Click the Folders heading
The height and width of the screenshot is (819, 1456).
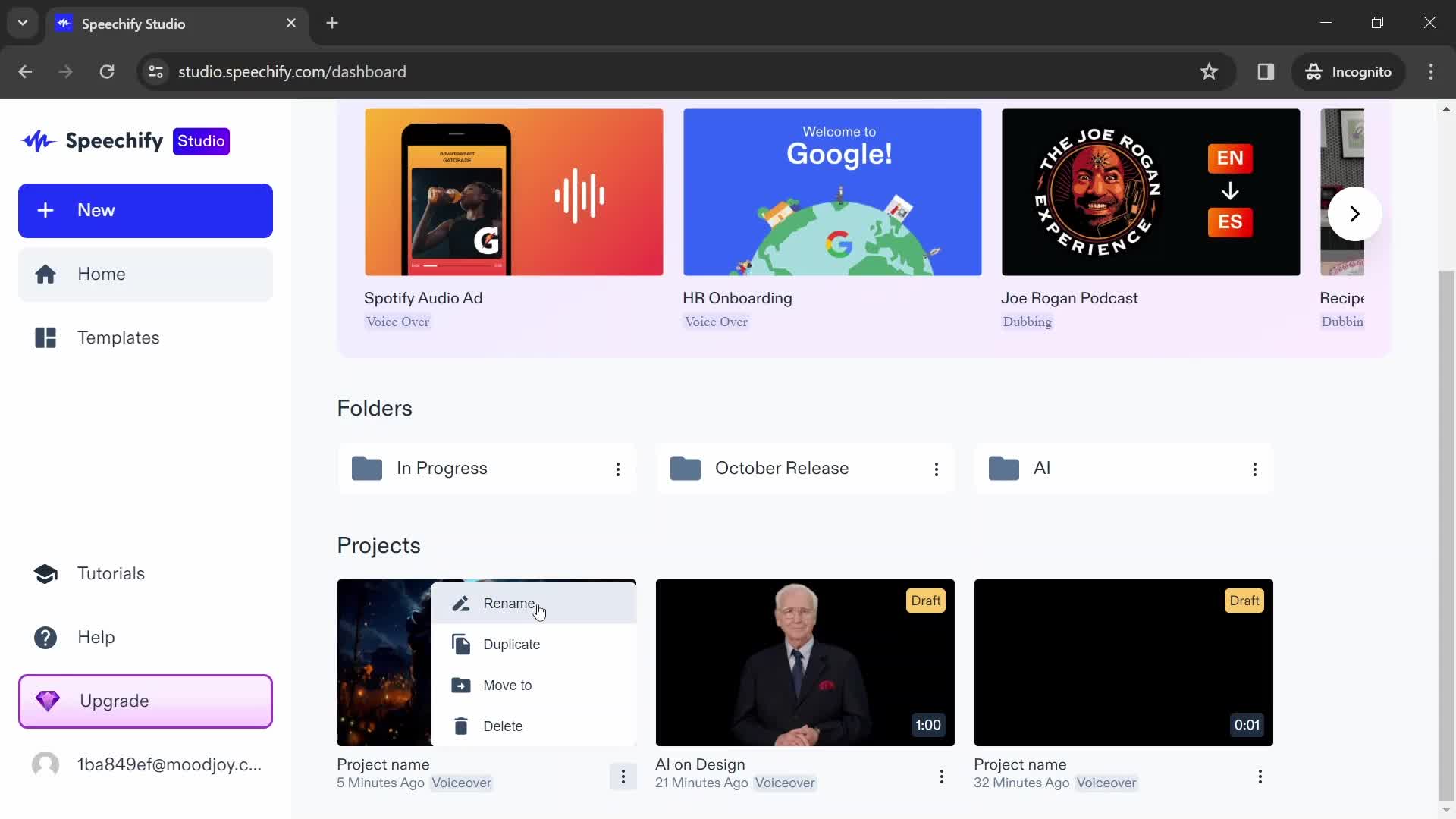pos(375,409)
